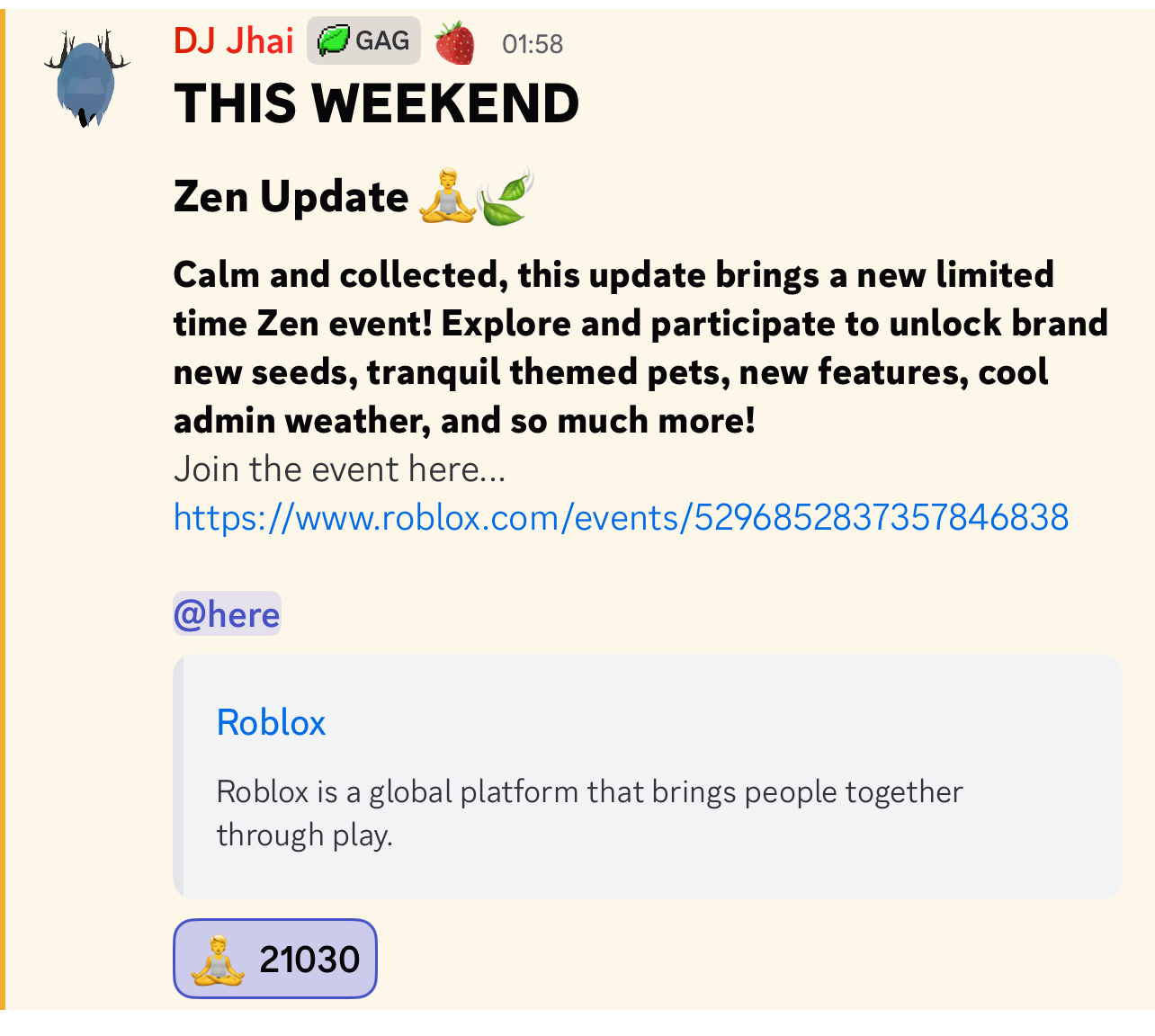Toggle your reaction off the Zen post
This screenshot has width=1155, height=1036.
pyautogui.click(x=274, y=959)
